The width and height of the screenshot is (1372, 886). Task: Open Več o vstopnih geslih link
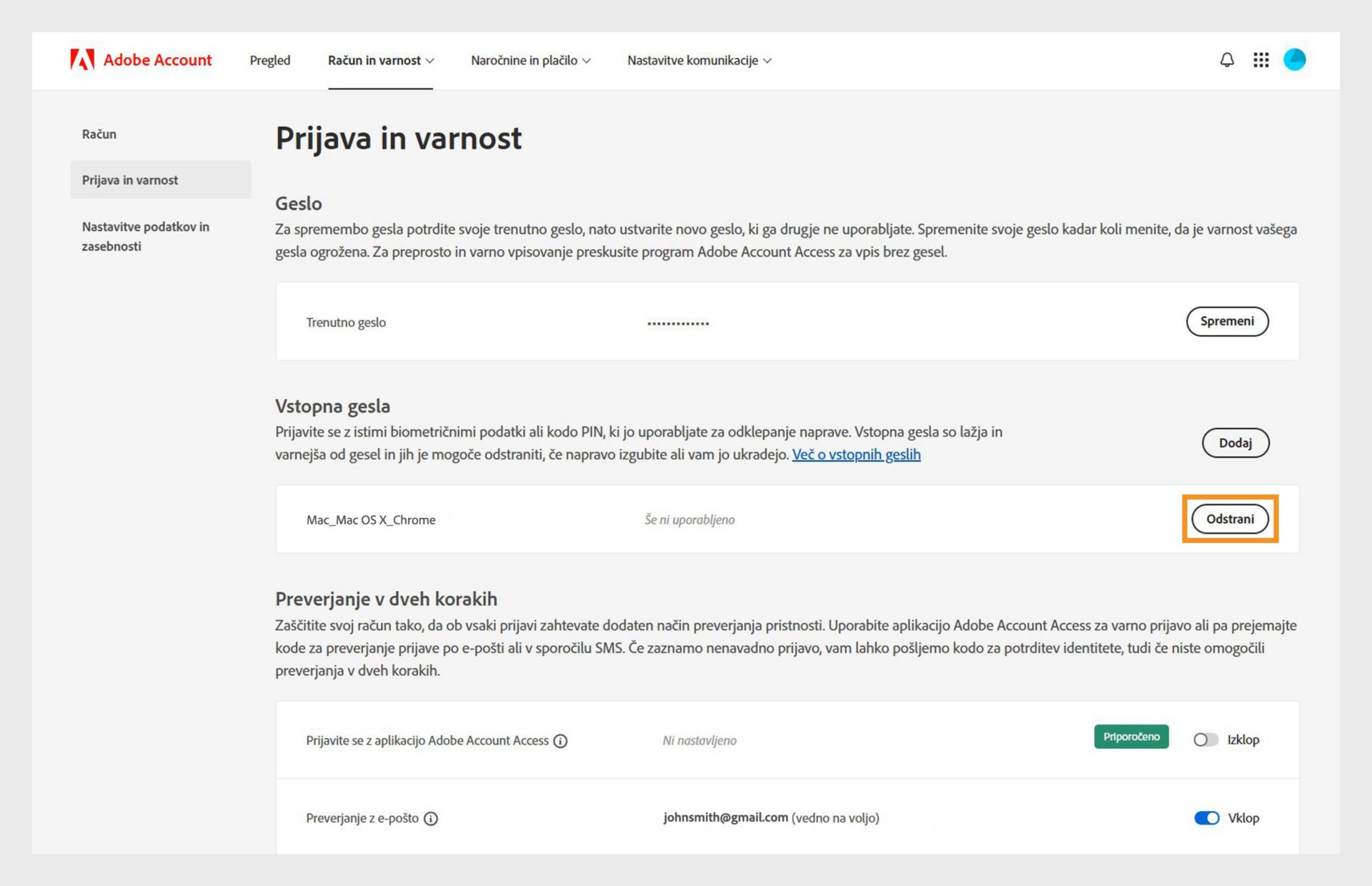[856, 454]
